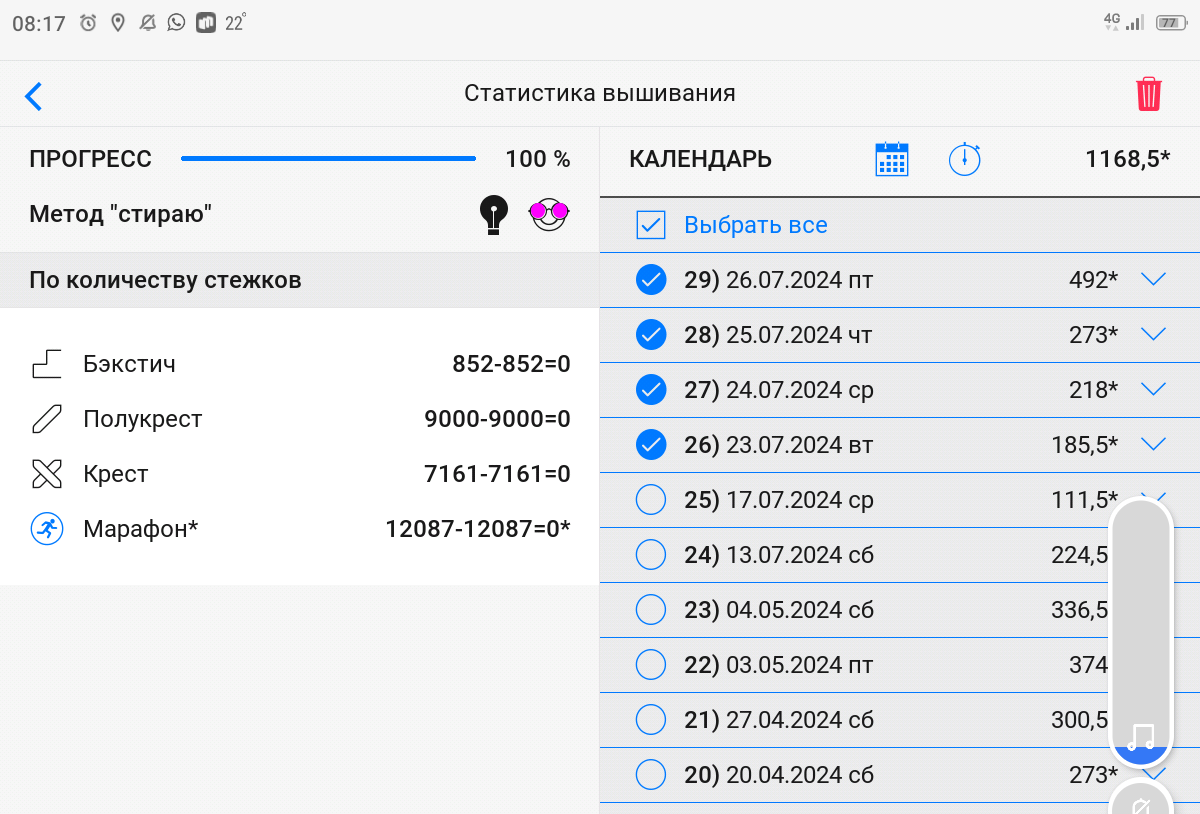Uncheck entry 29) 26.07.2024
This screenshot has height=814, width=1200.
tap(651, 280)
